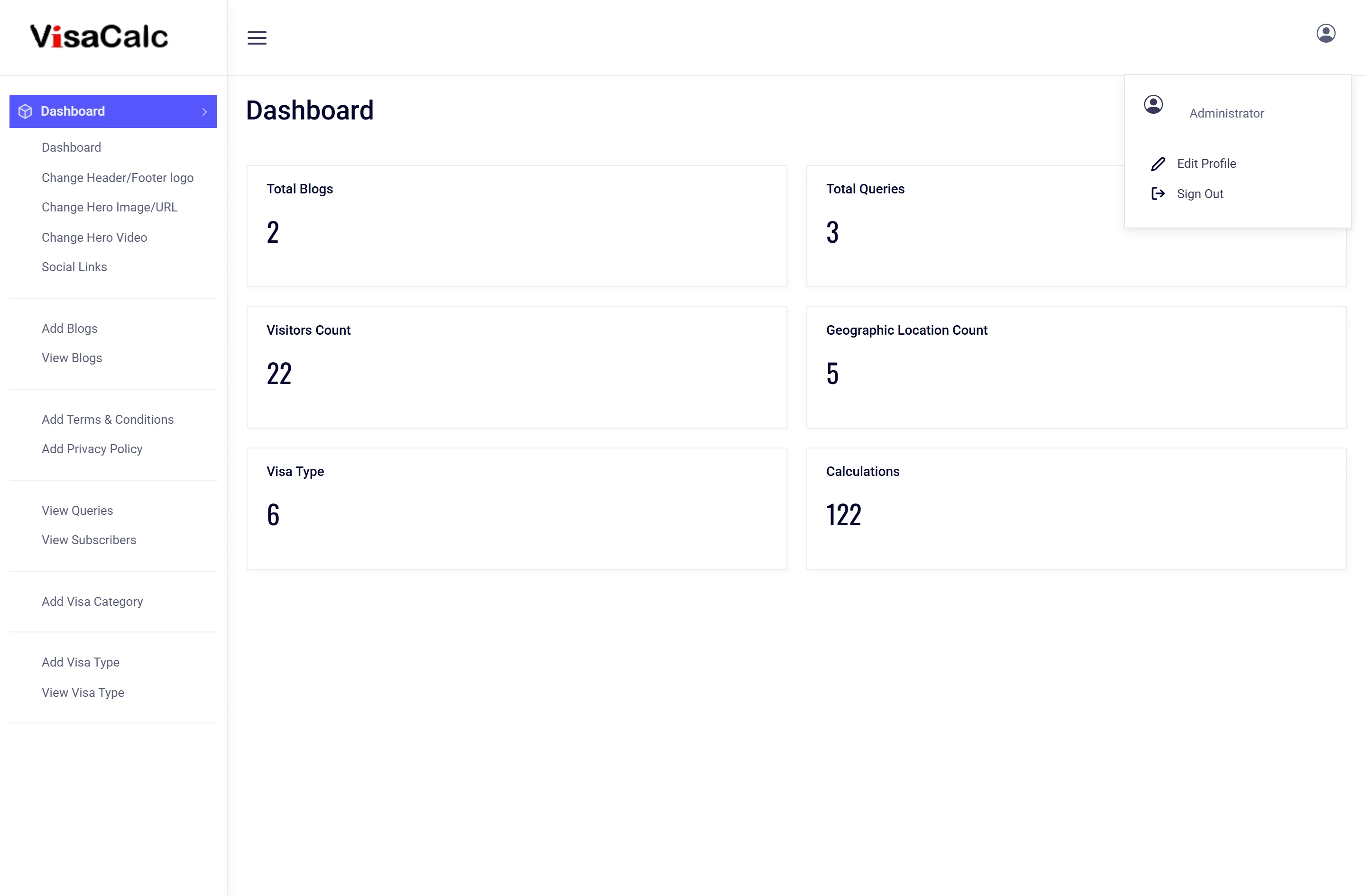Click the Edit Profile pencil icon
1366x896 pixels.
coord(1158,164)
